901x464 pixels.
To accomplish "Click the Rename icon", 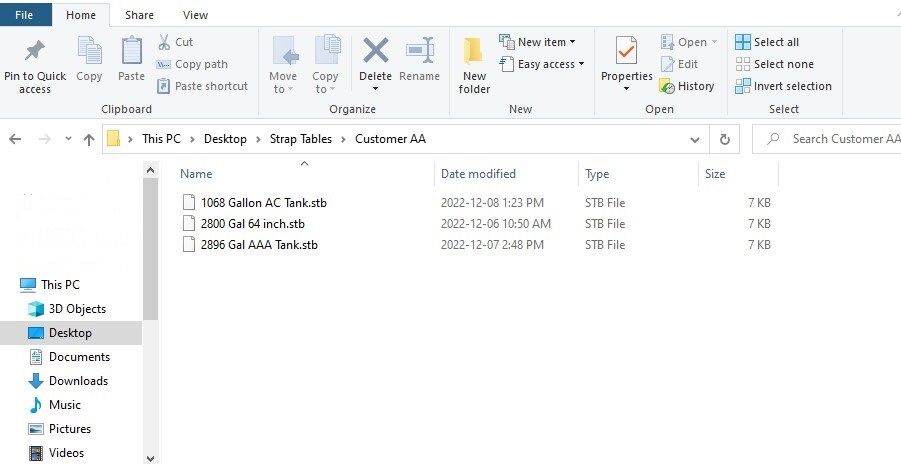I will (419, 51).
